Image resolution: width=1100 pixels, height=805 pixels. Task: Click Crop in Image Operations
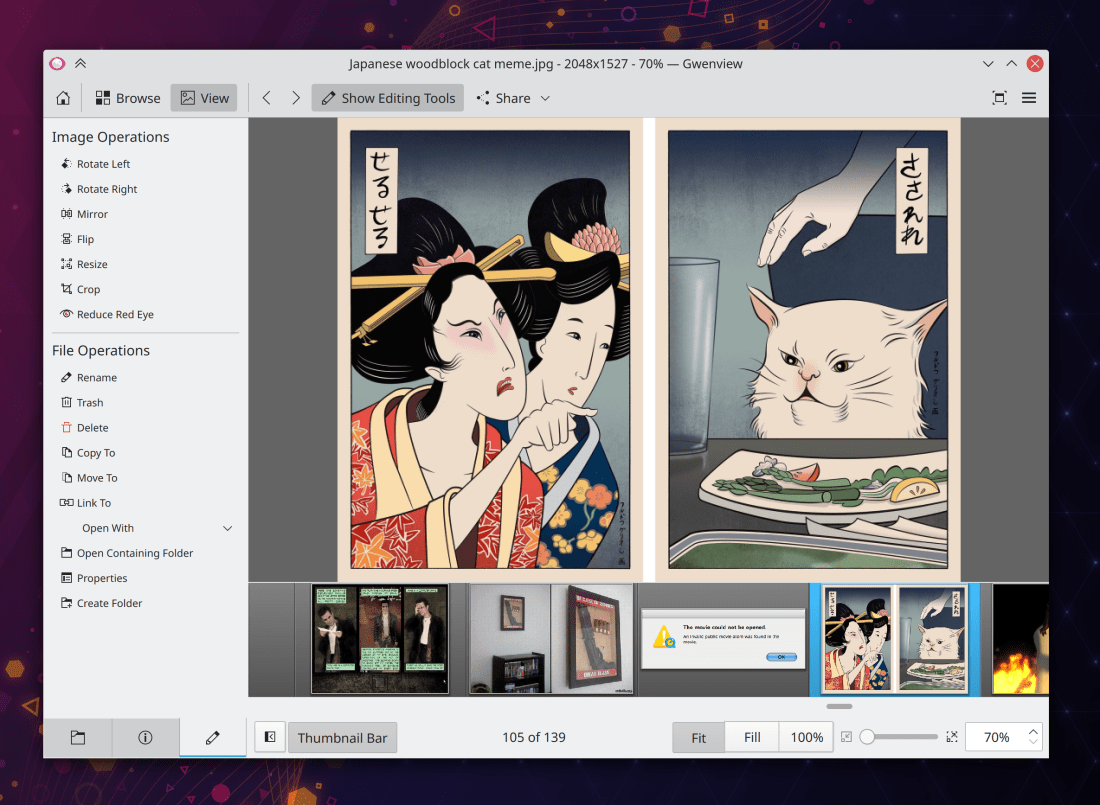tap(88, 289)
